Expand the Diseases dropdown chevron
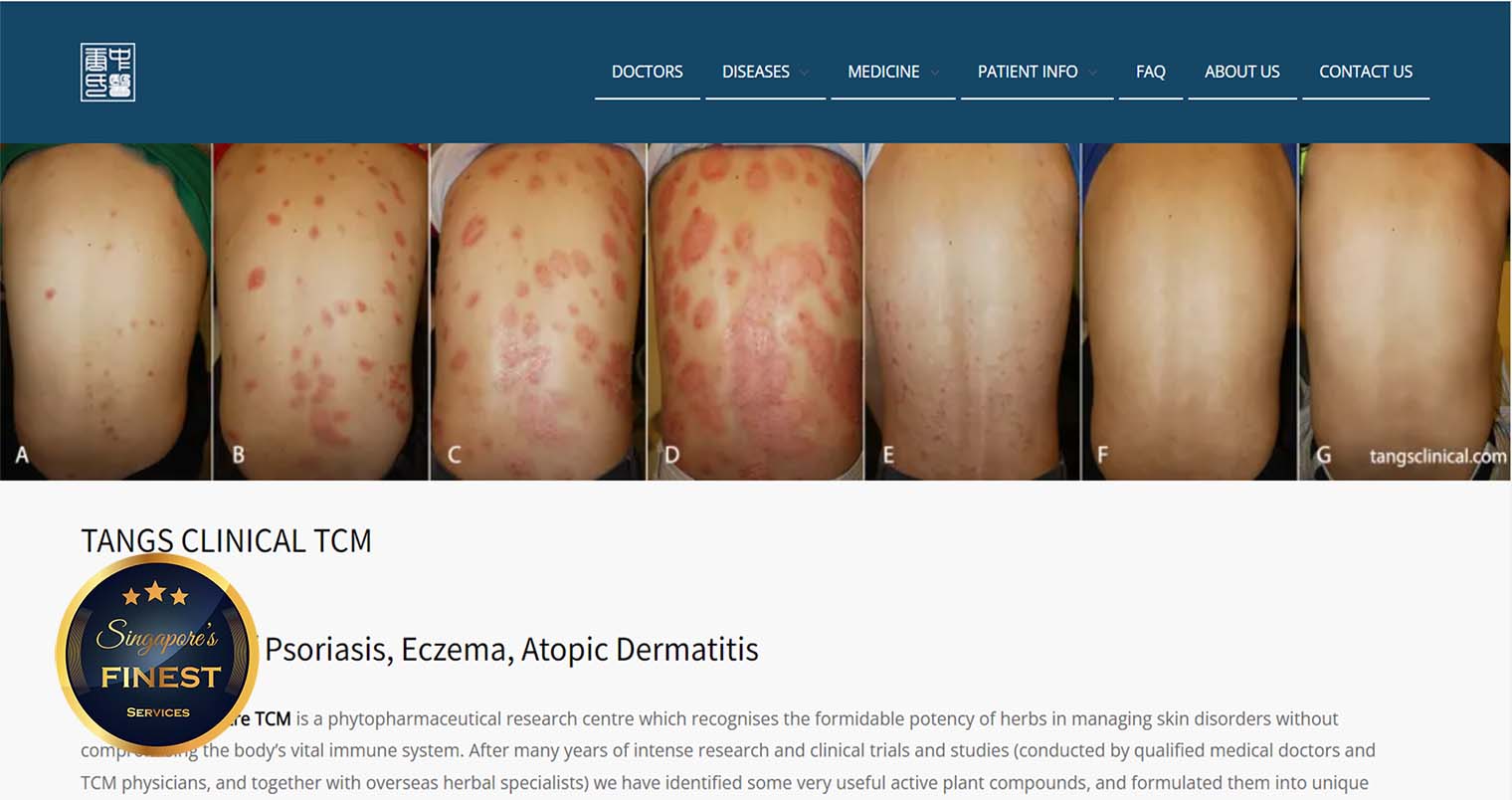The image size is (1512, 800). [x=804, y=73]
